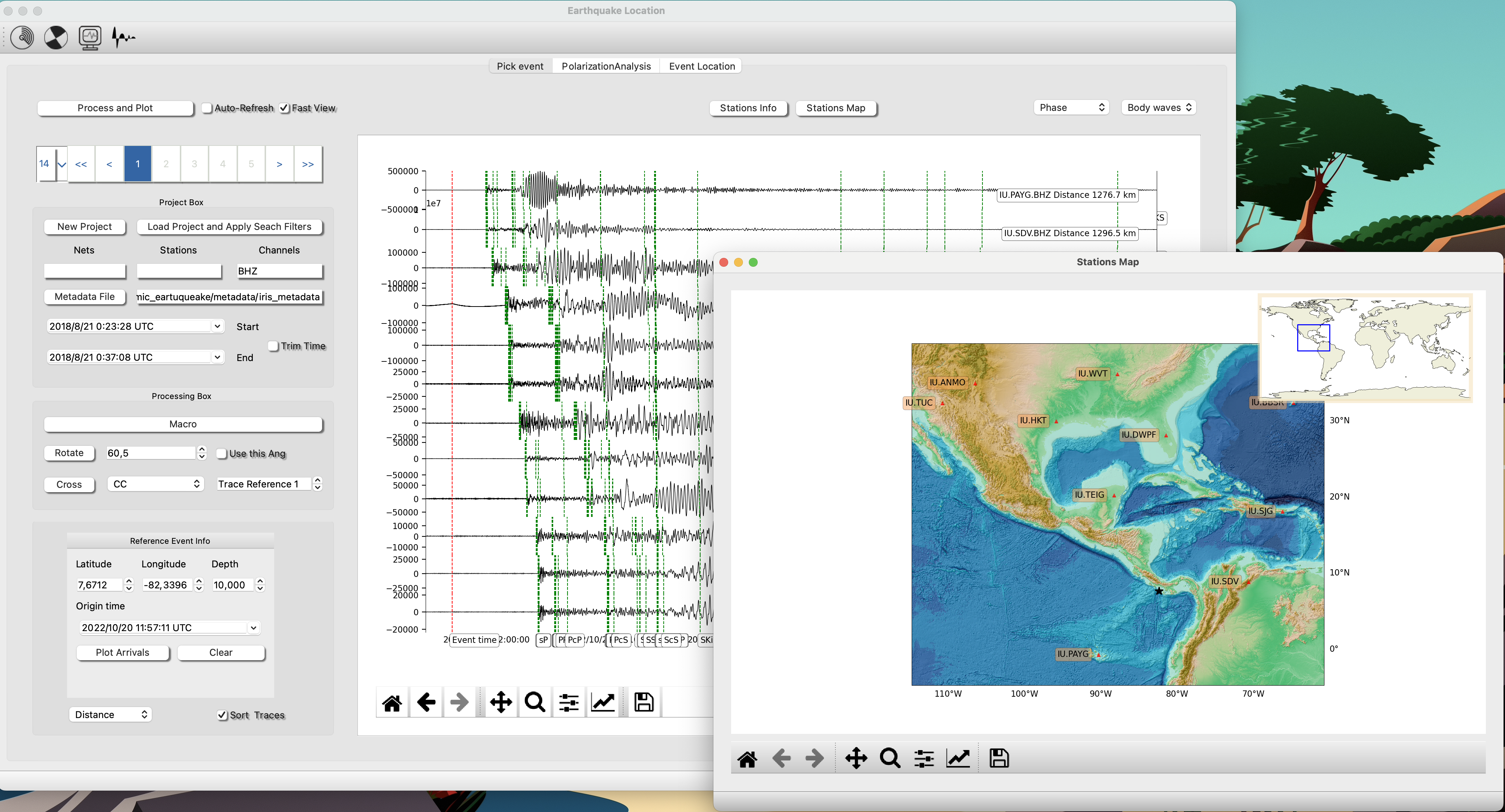Click Process and Plot button
This screenshot has height=812, width=1505.
click(115, 108)
